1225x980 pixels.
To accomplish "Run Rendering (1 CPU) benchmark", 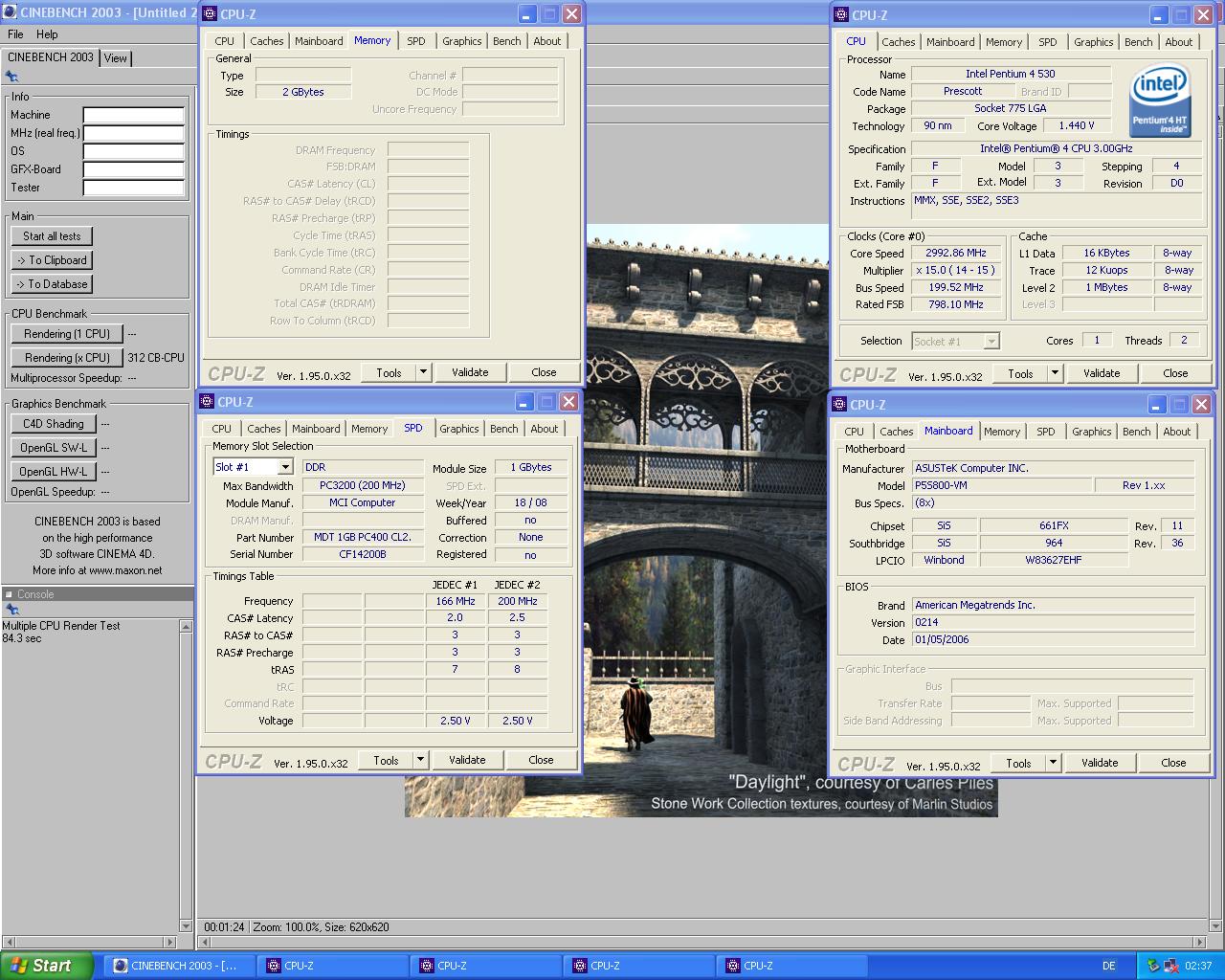I will [67, 334].
